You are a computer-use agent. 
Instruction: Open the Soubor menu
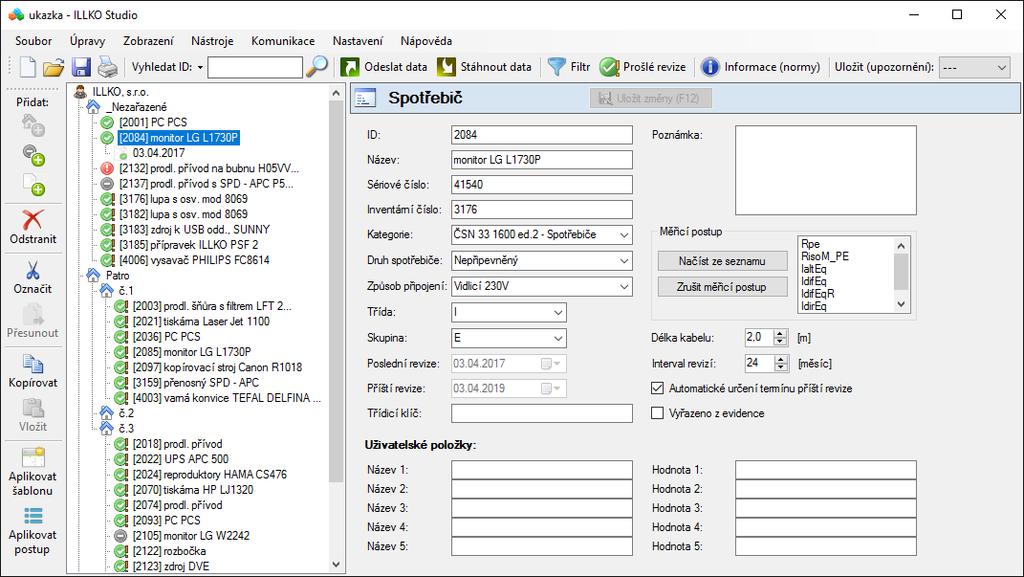point(33,40)
